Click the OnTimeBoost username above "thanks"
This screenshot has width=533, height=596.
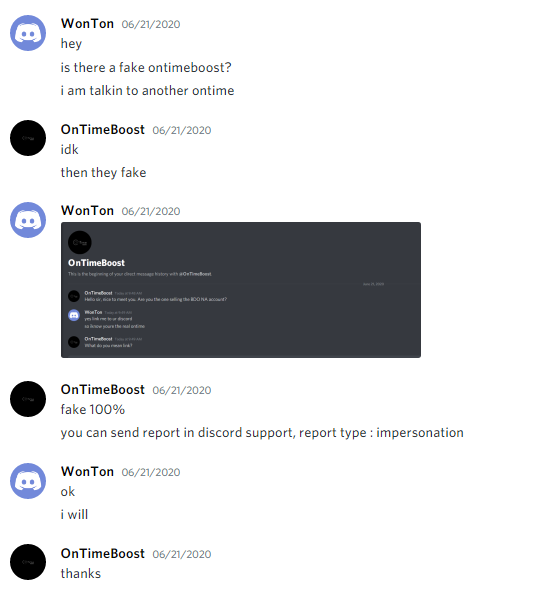[x=103, y=553]
